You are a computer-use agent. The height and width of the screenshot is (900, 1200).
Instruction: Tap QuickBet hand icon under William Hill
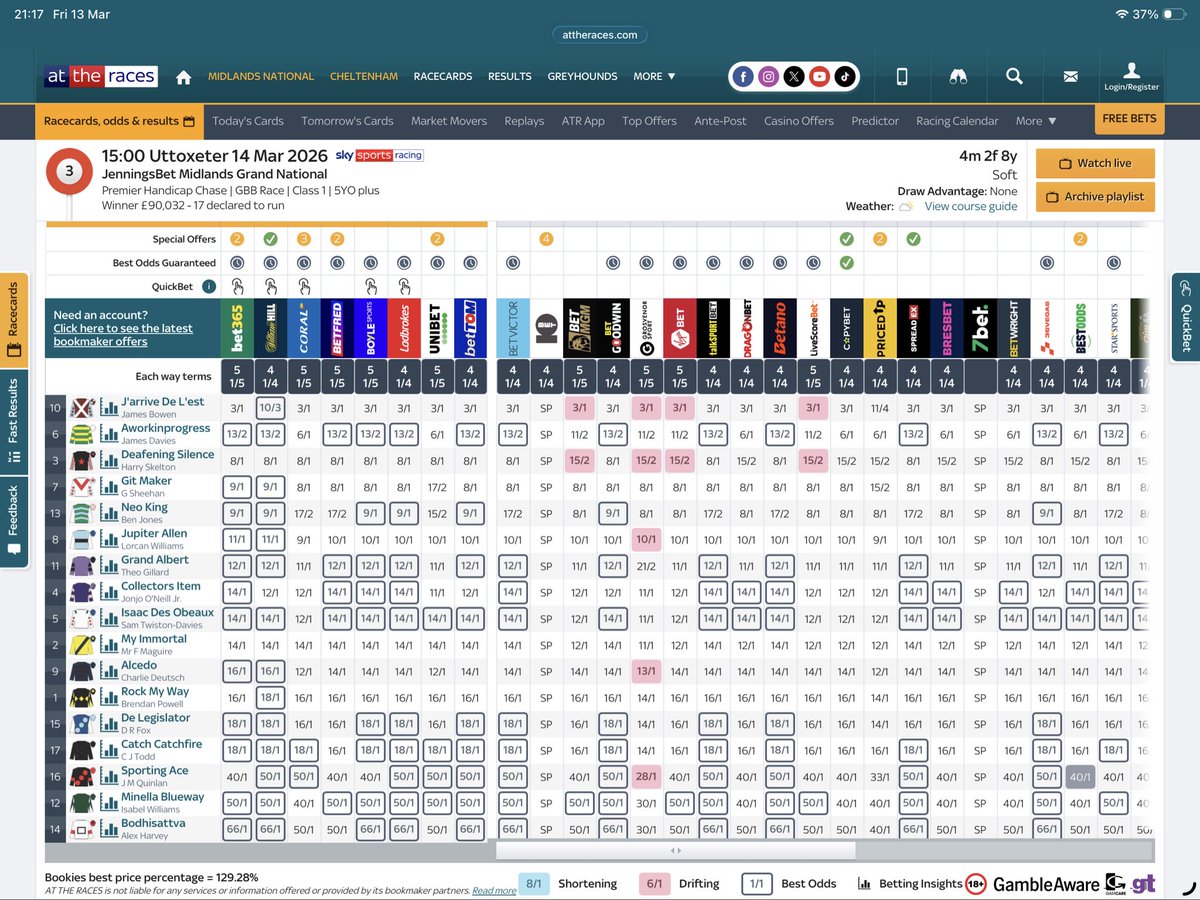click(270, 286)
